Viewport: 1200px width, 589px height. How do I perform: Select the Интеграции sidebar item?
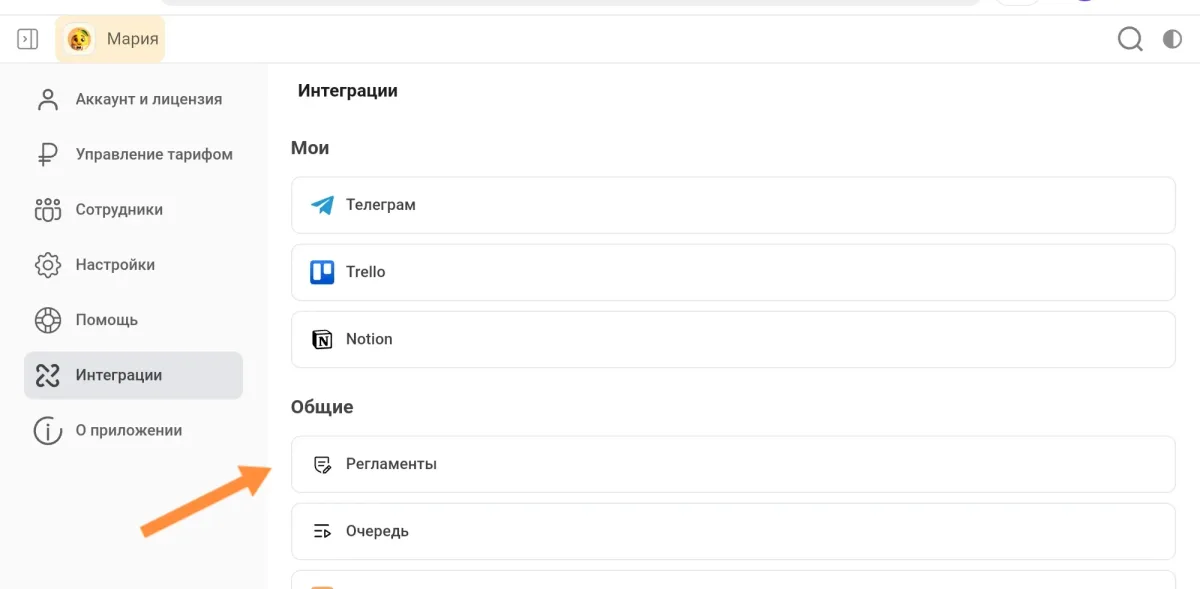click(x=118, y=375)
